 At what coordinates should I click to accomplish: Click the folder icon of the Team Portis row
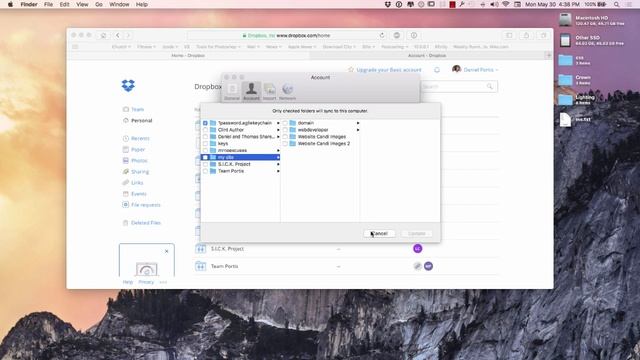200,267
